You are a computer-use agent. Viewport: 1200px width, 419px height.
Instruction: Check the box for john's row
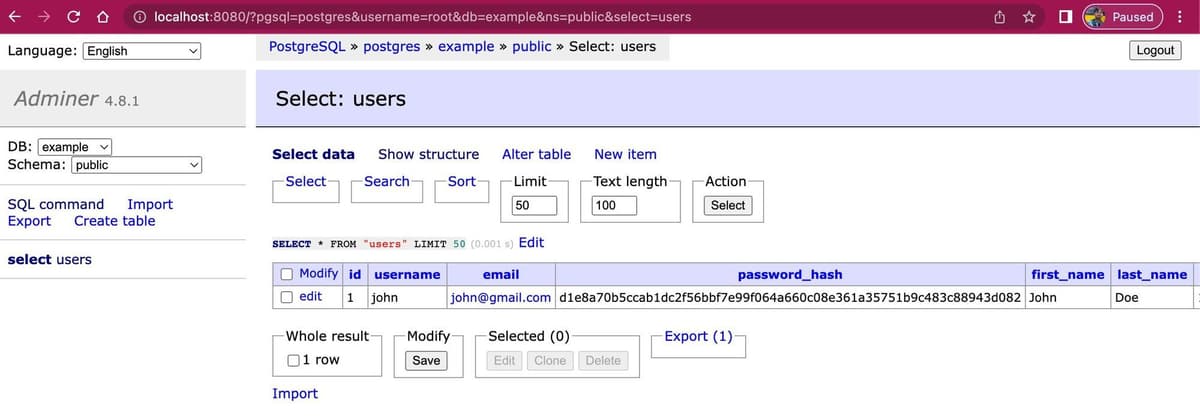click(287, 297)
